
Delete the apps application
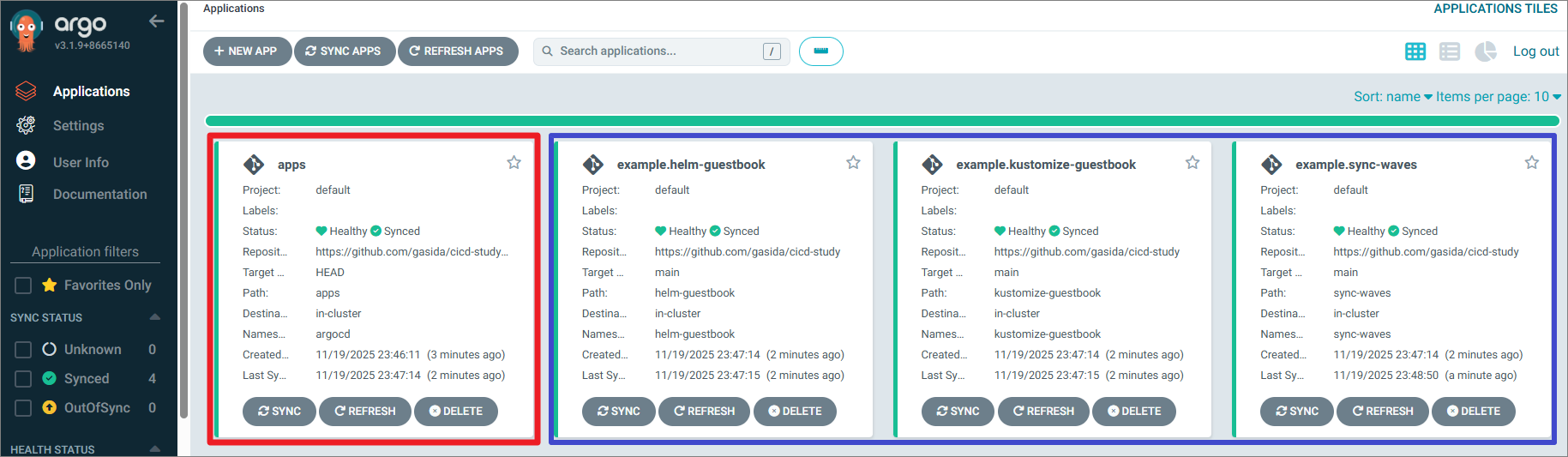[x=456, y=412]
